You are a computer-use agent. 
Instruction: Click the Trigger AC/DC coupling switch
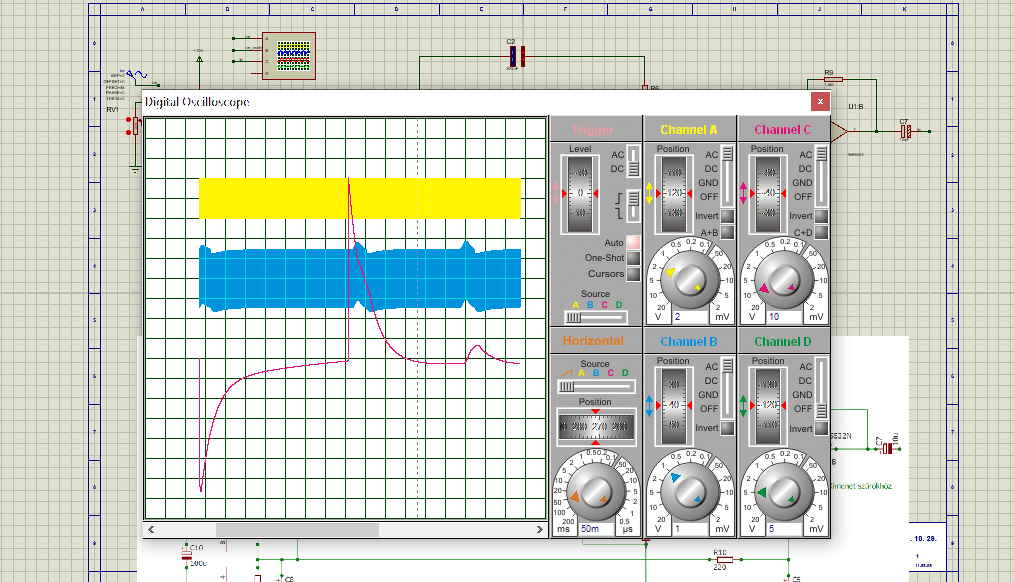click(633, 162)
